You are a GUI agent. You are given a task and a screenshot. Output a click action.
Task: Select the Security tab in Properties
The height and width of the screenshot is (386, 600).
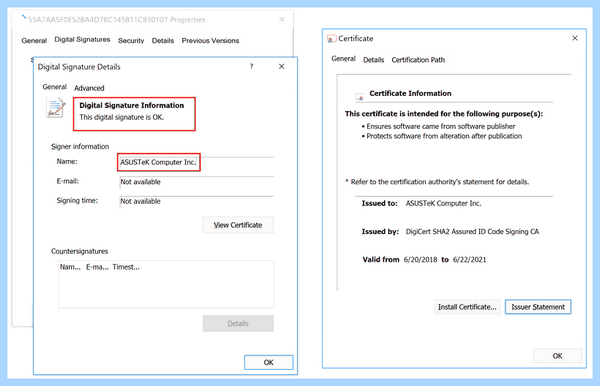click(x=131, y=41)
